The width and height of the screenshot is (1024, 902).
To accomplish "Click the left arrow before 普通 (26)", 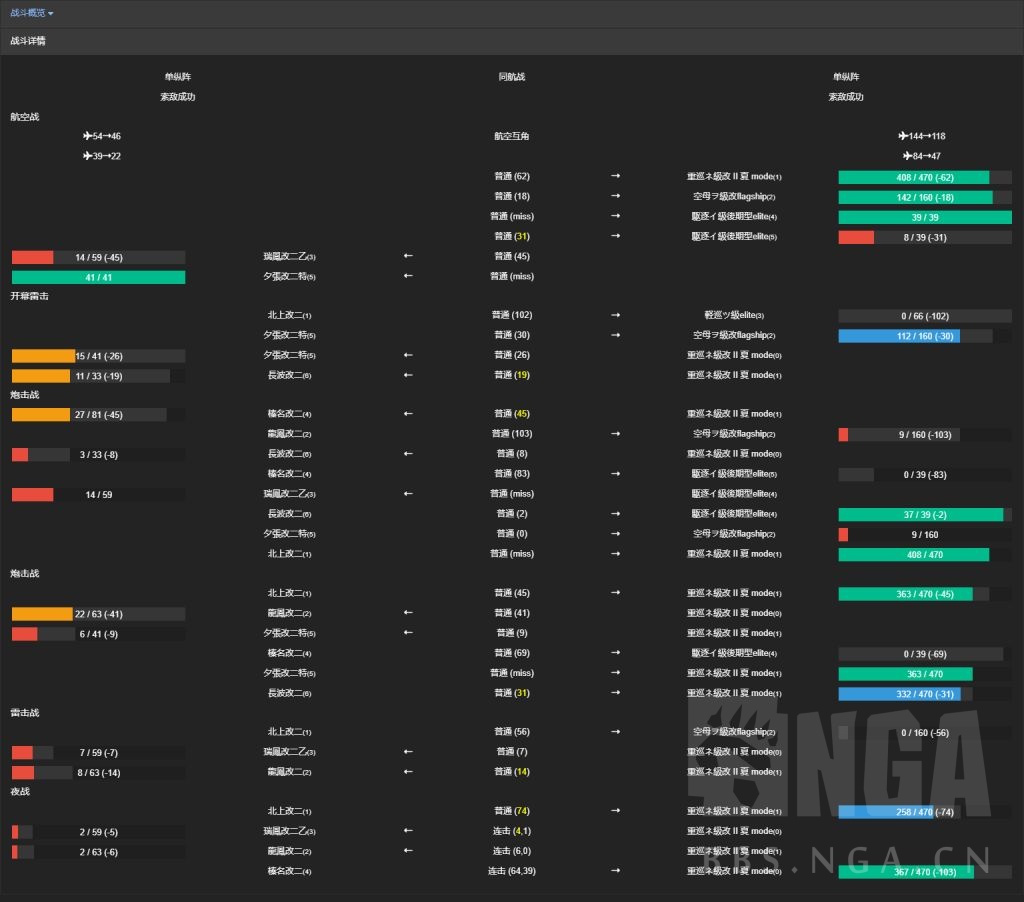I will coord(408,355).
